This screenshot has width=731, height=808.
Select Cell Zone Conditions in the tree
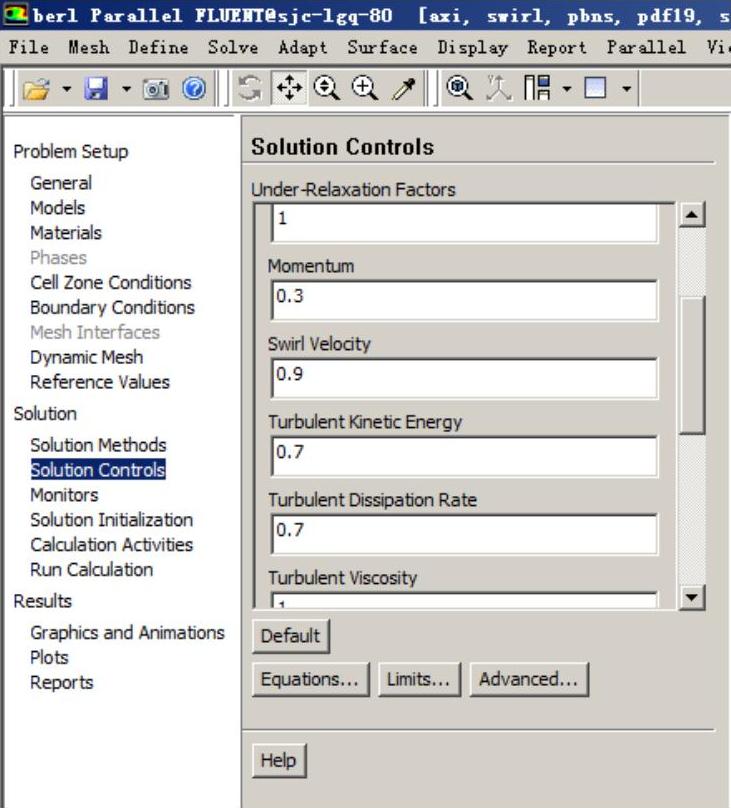coord(111,282)
